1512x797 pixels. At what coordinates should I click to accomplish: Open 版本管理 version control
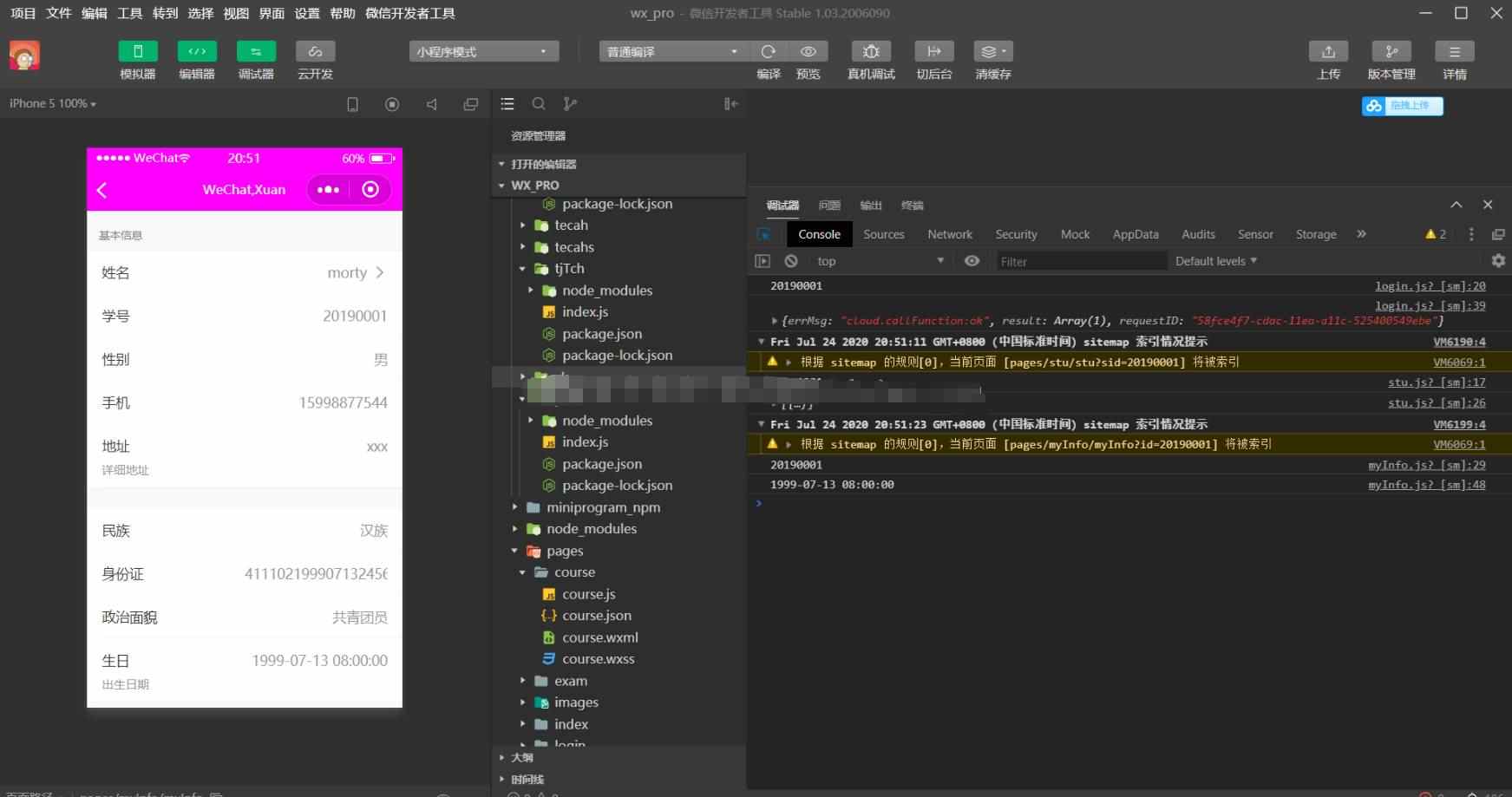(x=1391, y=52)
